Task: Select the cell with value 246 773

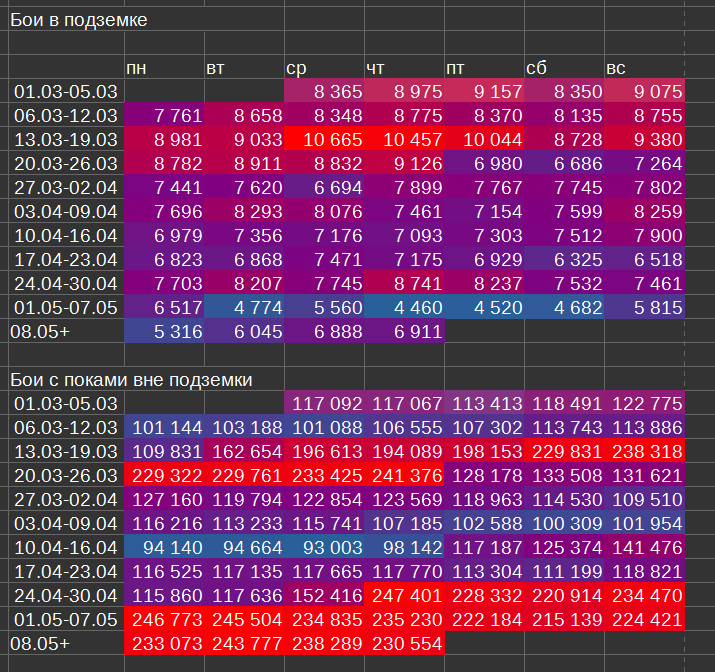Action: click(x=164, y=620)
